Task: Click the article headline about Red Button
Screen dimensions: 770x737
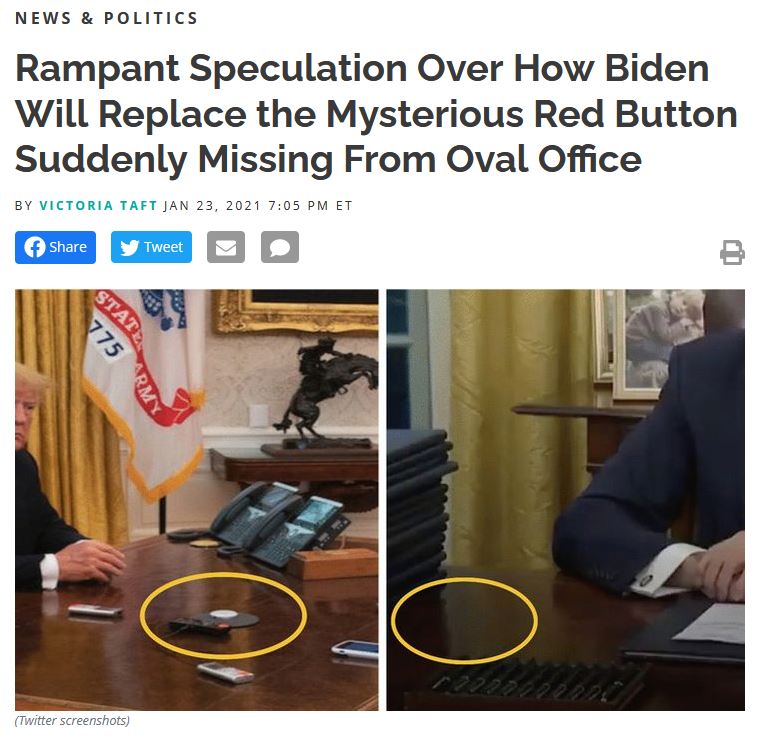Action: [377, 113]
